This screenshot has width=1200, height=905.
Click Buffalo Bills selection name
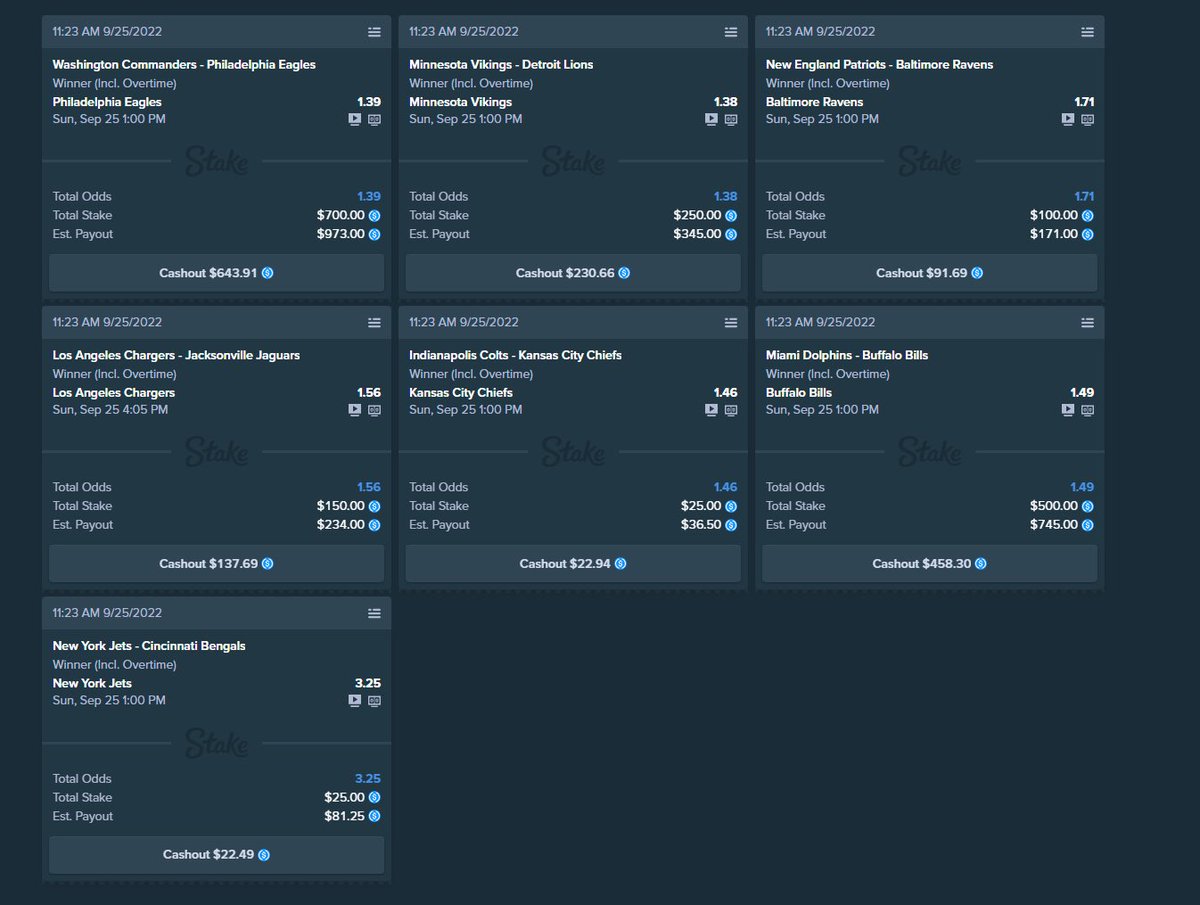pyautogui.click(x=799, y=393)
